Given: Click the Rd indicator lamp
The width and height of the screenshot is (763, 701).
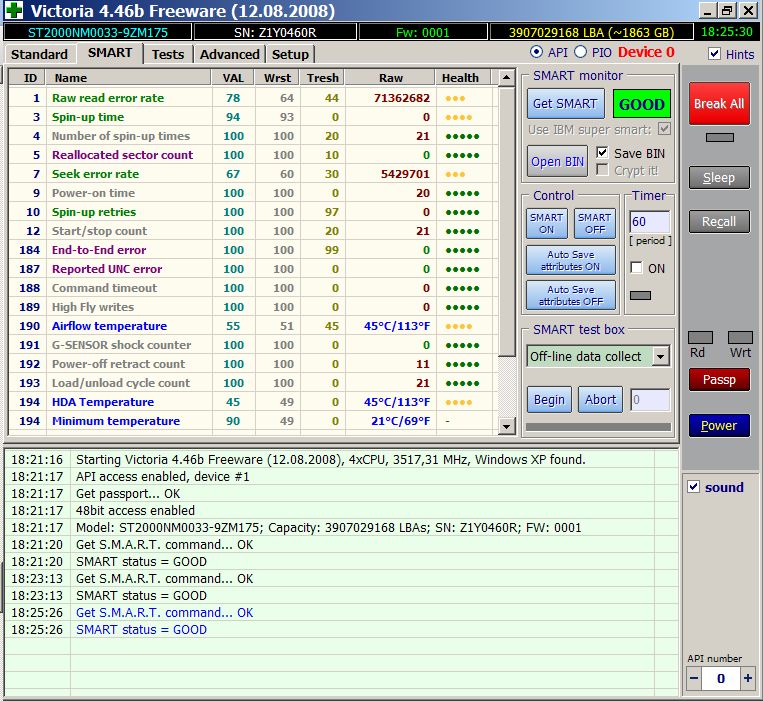Looking at the screenshot, I should [x=700, y=337].
